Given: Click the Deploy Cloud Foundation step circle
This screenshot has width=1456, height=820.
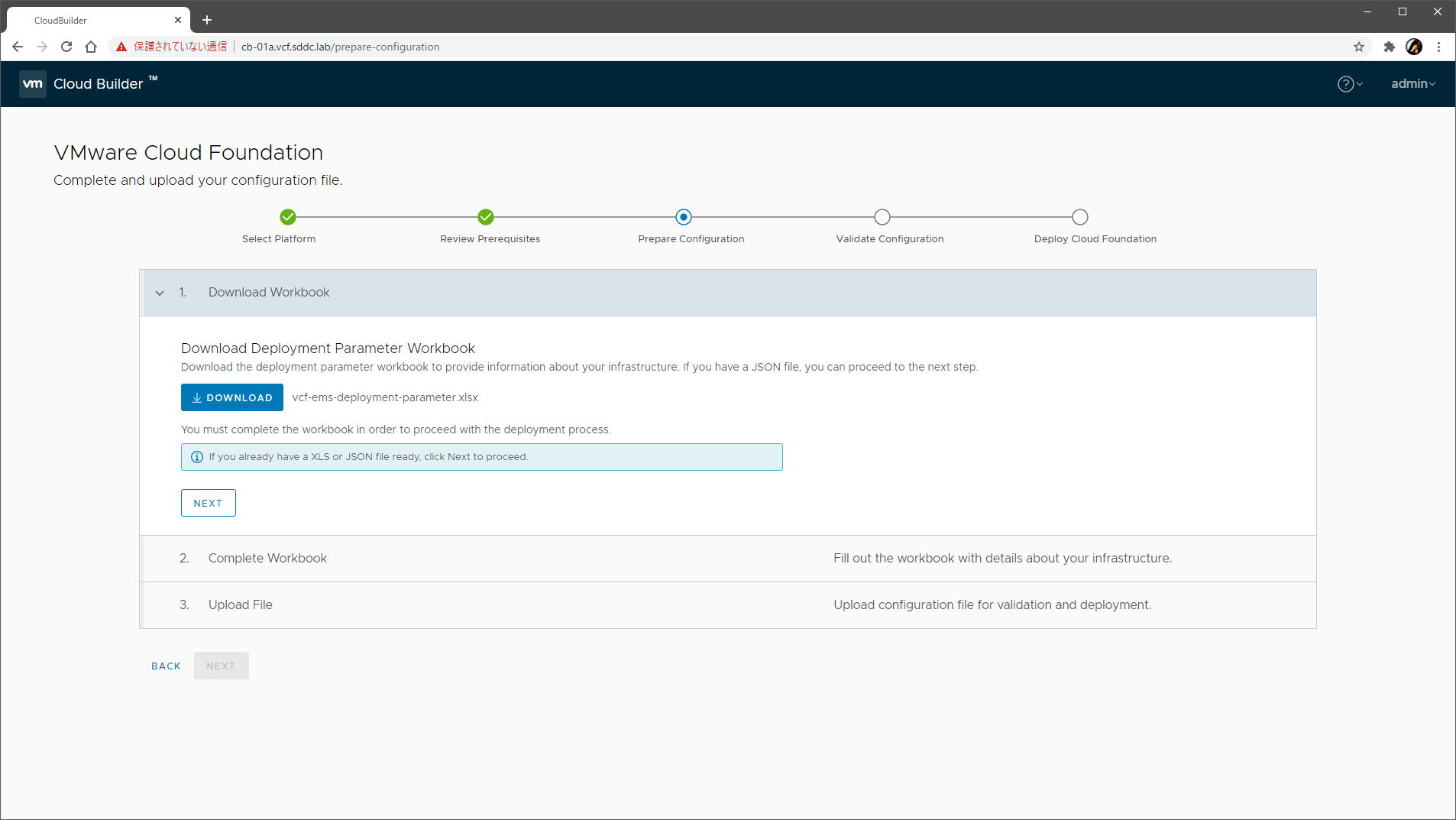Looking at the screenshot, I should click(1080, 217).
